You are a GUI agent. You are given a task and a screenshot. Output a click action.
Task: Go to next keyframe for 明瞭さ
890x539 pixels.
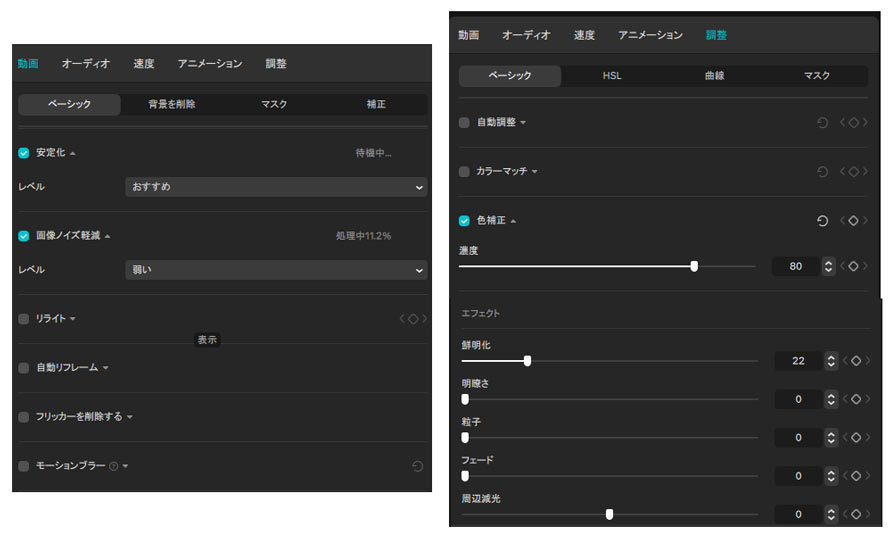868,399
